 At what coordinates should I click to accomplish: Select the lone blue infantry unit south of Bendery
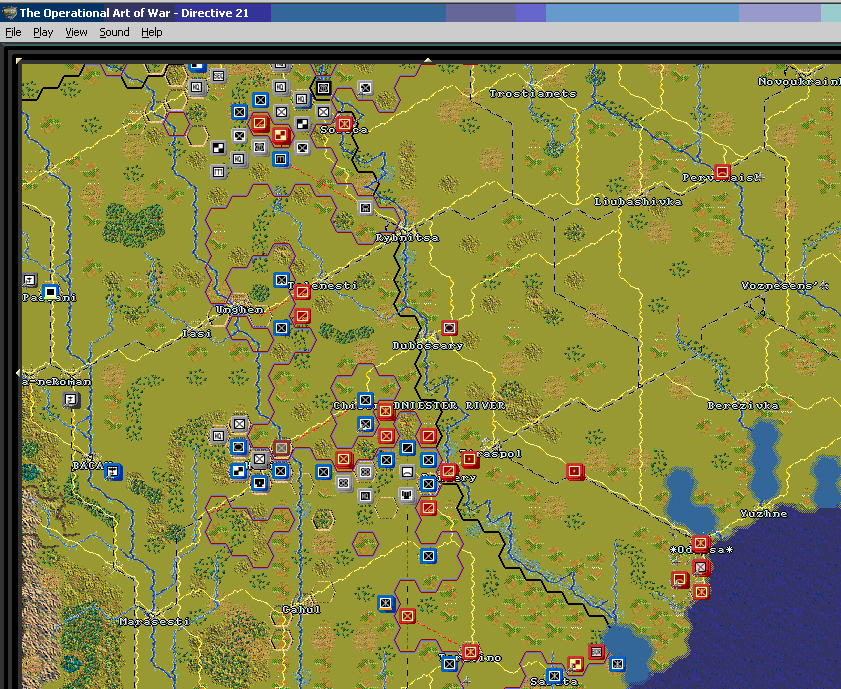(428, 556)
